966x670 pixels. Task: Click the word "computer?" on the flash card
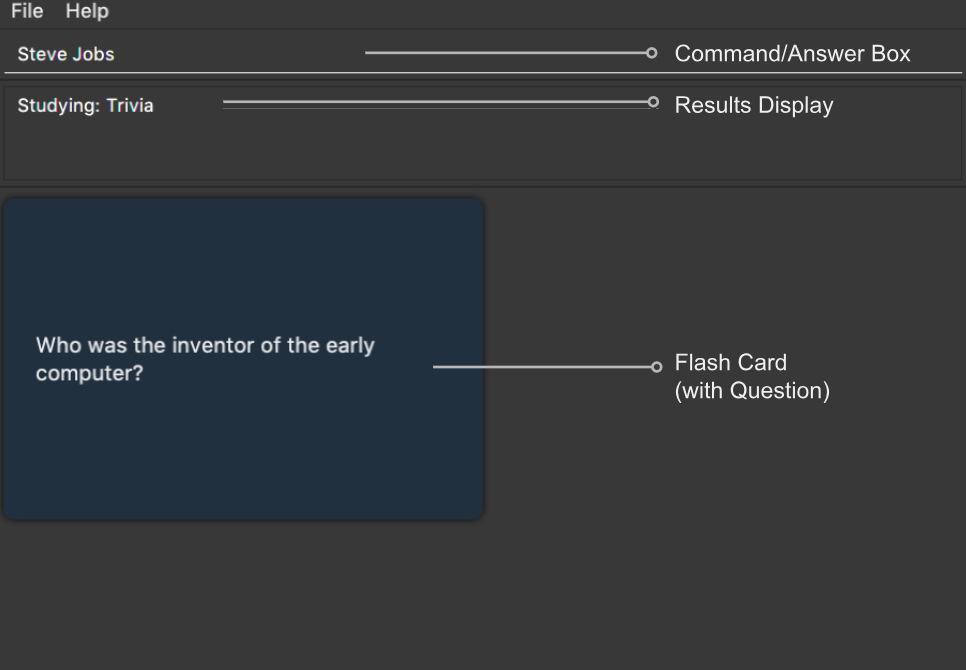[89, 373]
